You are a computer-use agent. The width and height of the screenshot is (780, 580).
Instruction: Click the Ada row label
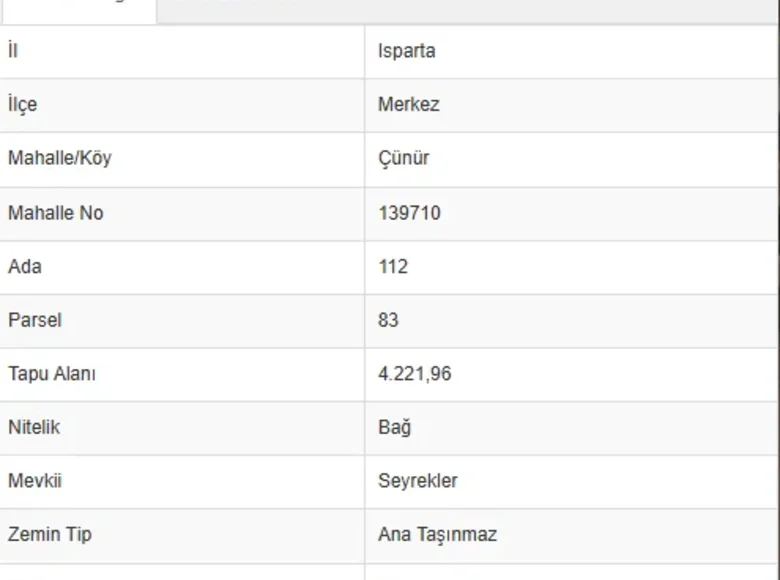25,267
